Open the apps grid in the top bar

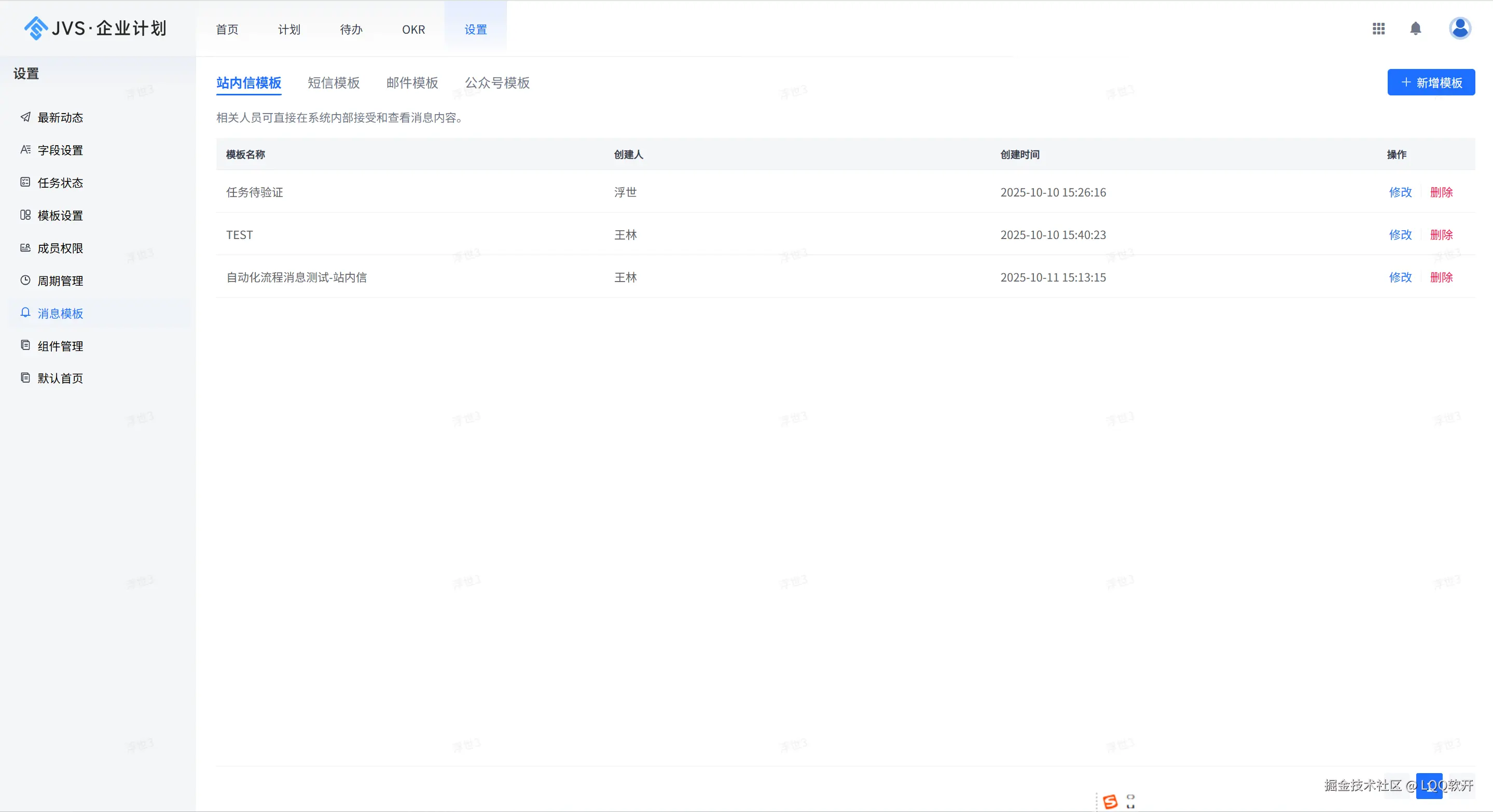pyautogui.click(x=1379, y=29)
